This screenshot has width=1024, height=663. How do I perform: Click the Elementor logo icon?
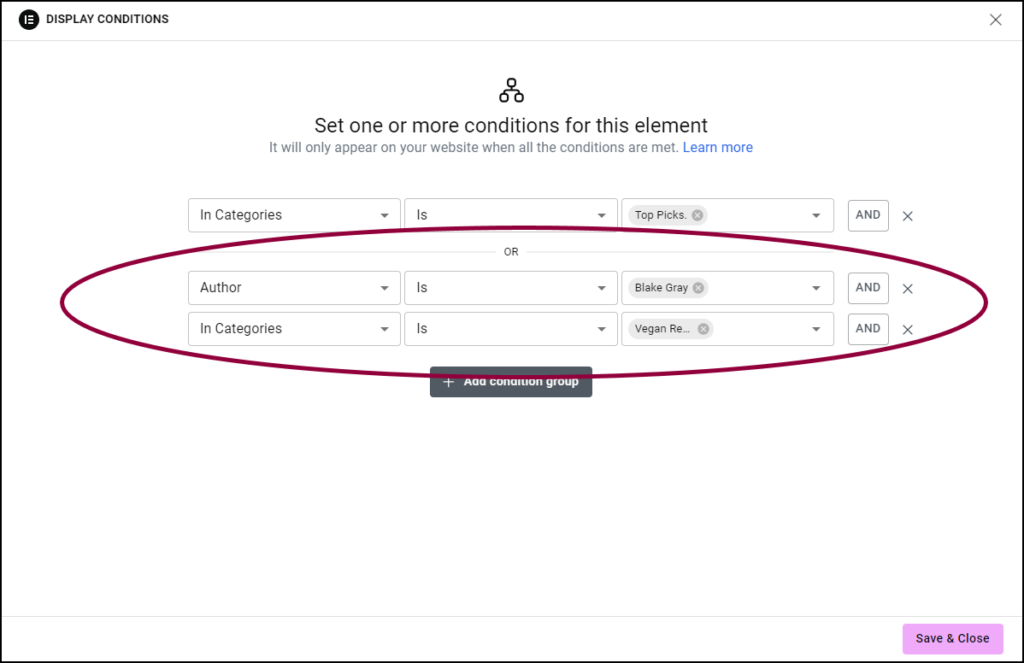point(29,19)
